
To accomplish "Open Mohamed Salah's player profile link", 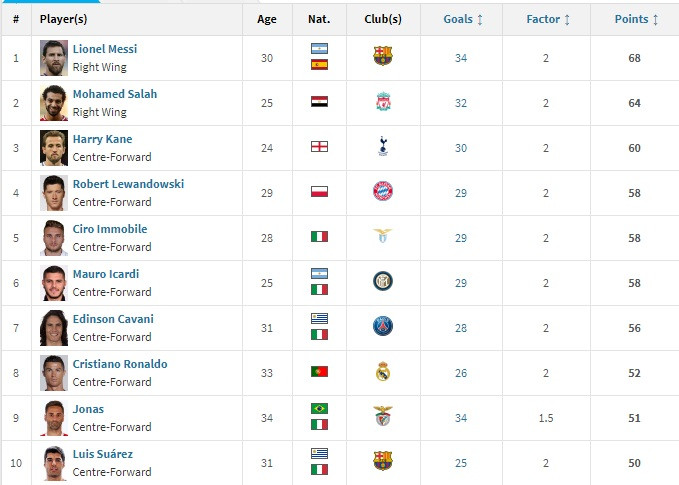I will point(114,94).
